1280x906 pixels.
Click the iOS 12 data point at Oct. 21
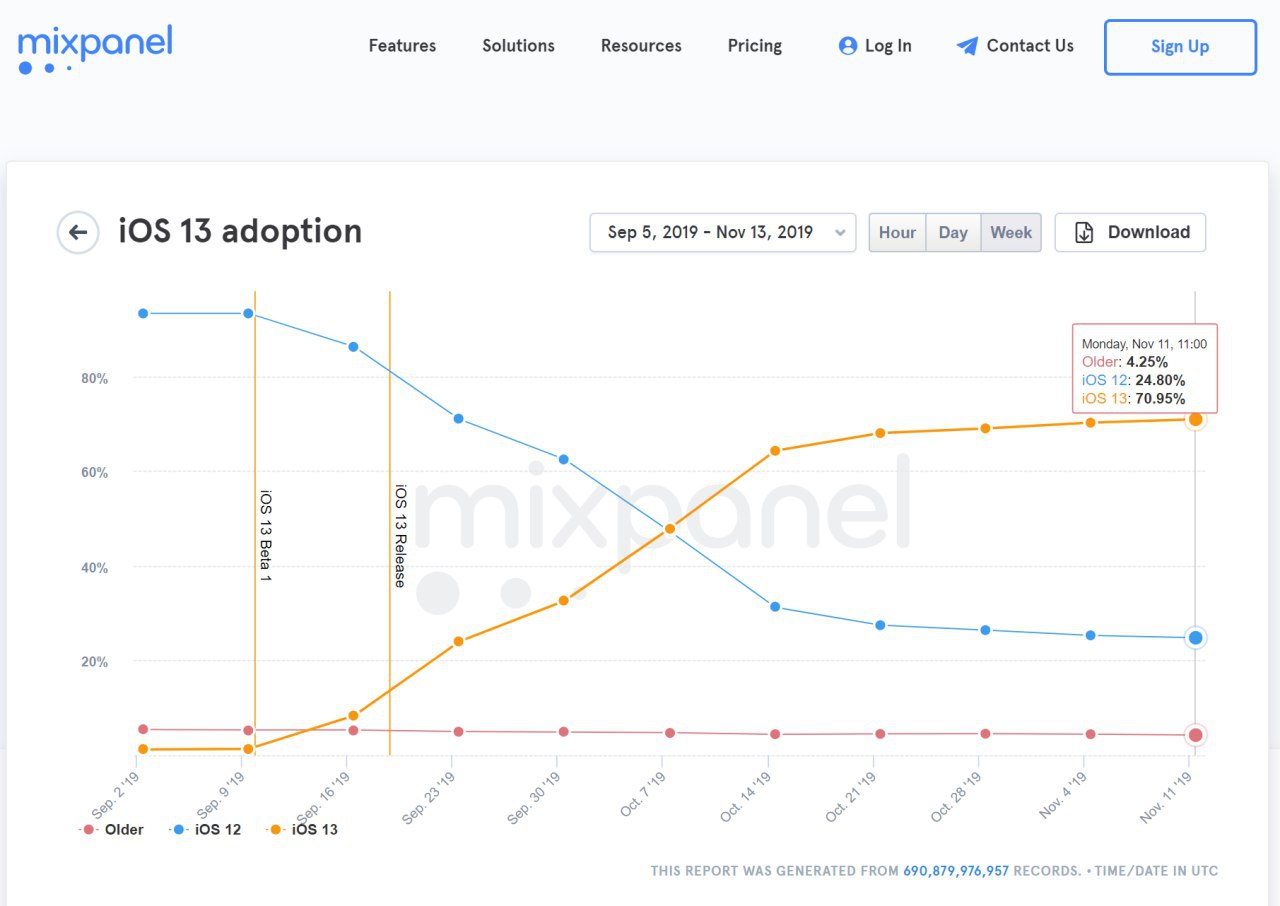(880, 625)
